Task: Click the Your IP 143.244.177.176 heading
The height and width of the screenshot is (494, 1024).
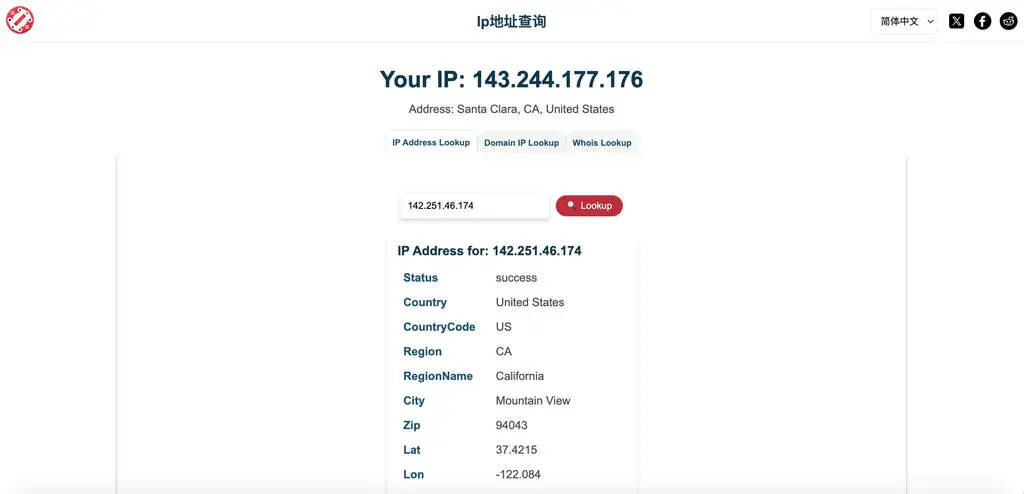Action: (x=511, y=80)
